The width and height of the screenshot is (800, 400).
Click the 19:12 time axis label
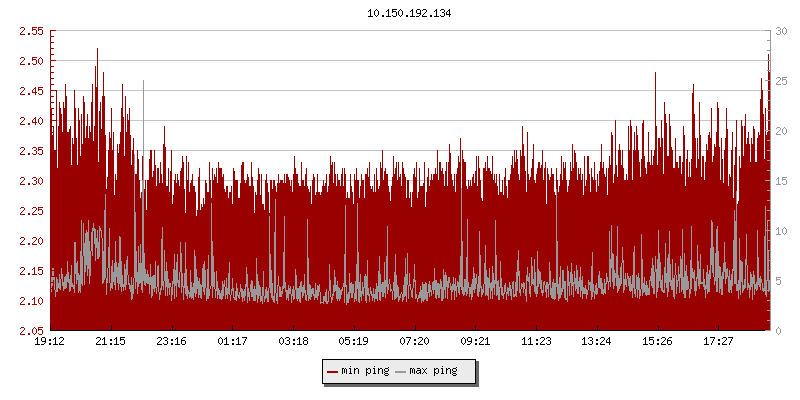pyautogui.click(x=50, y=341)
